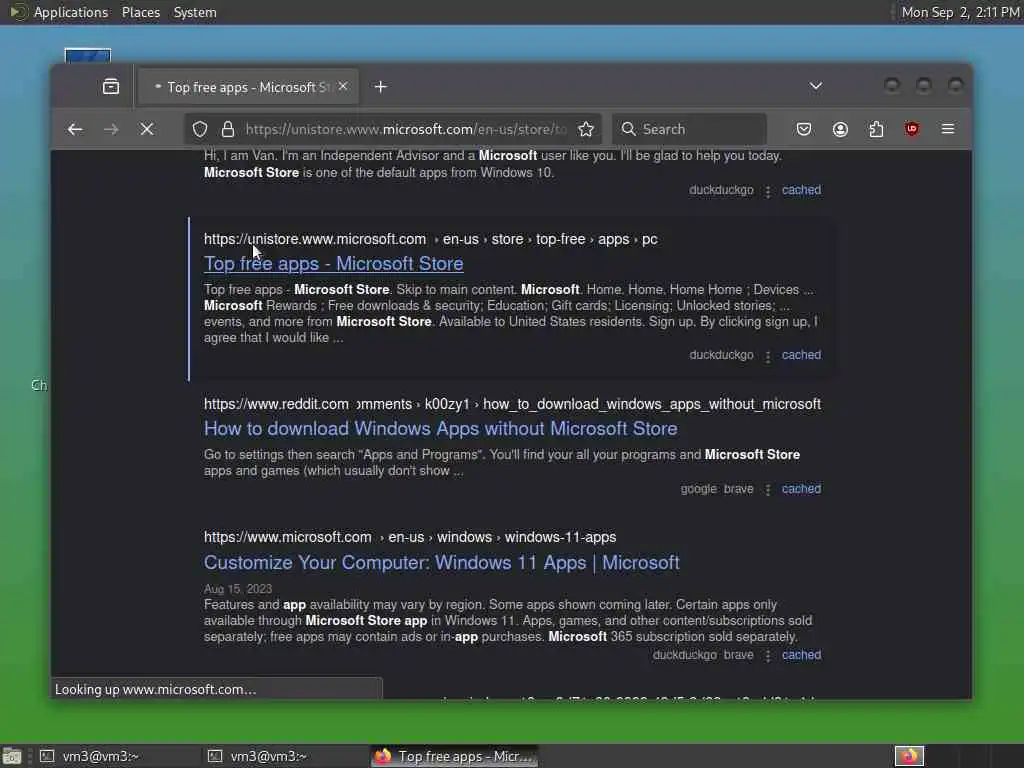
Task: Open the Save to Pocket icon
Action: 804,129
